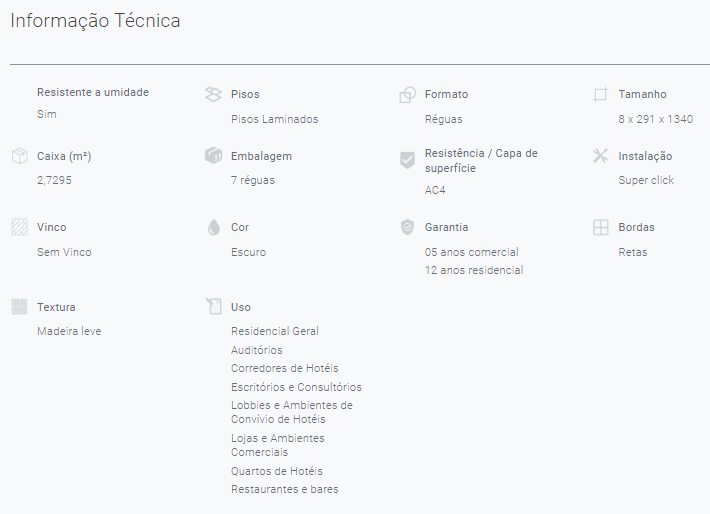This screenshot has height=514, width=710.
Task: Click the Pisos layers icon
Action: click(x=213, y=94)
